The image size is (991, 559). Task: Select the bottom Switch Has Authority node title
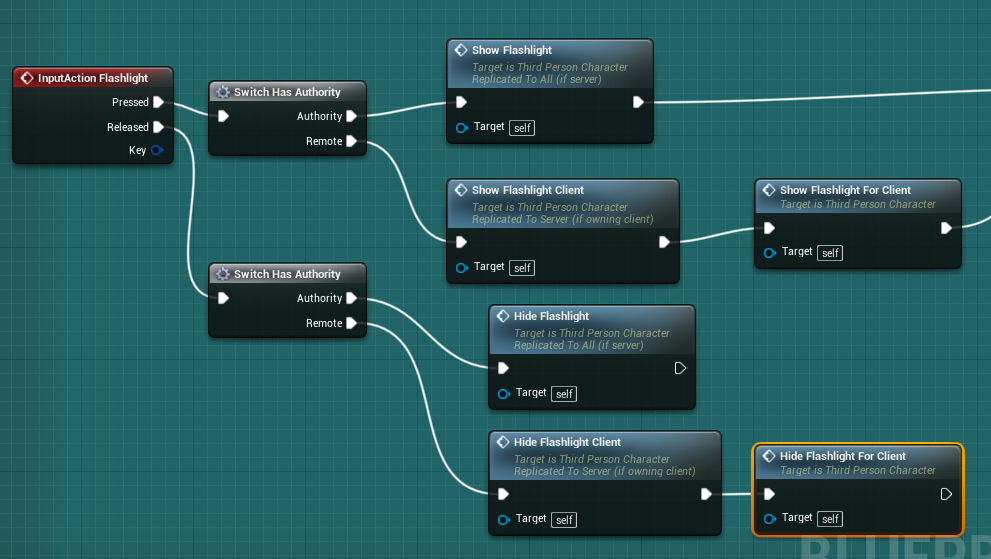click(x=287, y=274)
